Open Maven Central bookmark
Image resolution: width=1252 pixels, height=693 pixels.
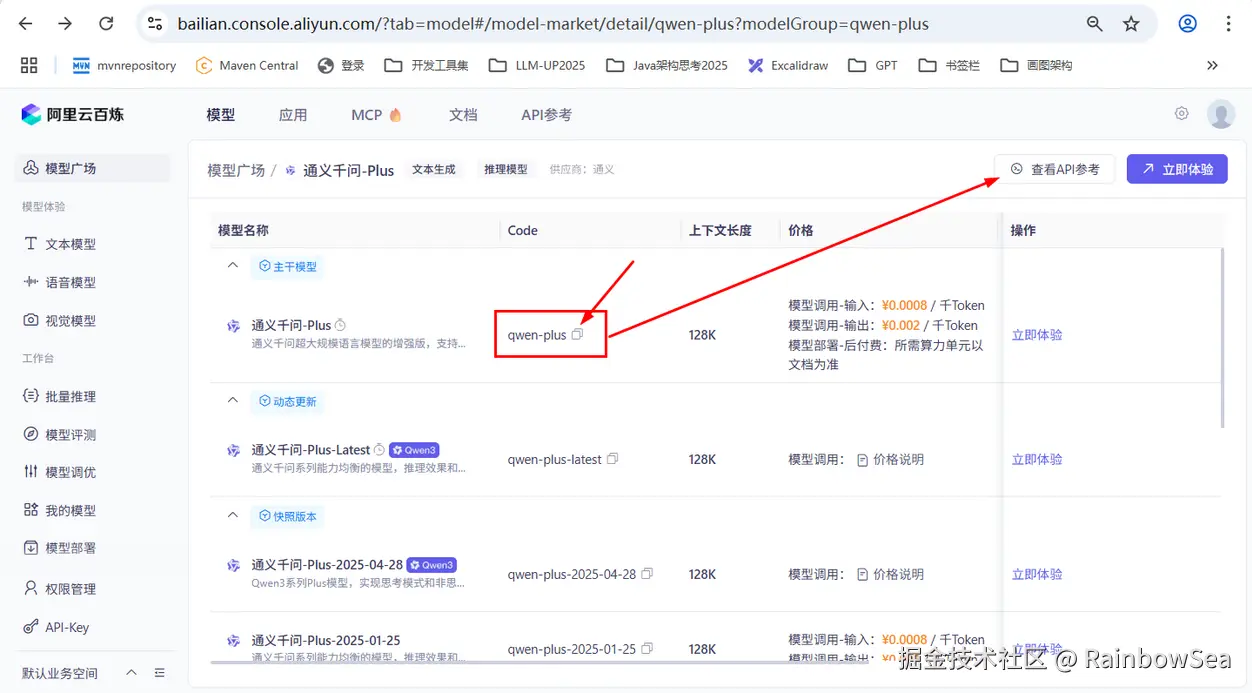[x=247, y=65]
